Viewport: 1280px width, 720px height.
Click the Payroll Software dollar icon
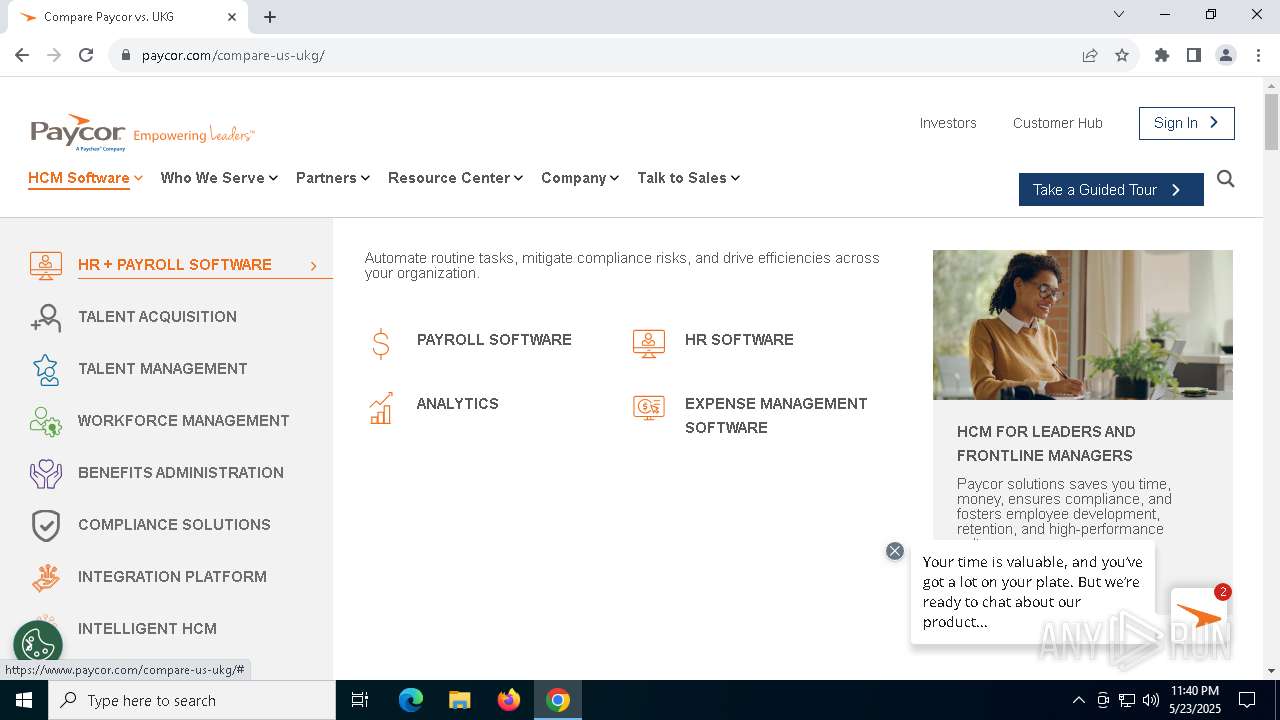tap(380, 344)
